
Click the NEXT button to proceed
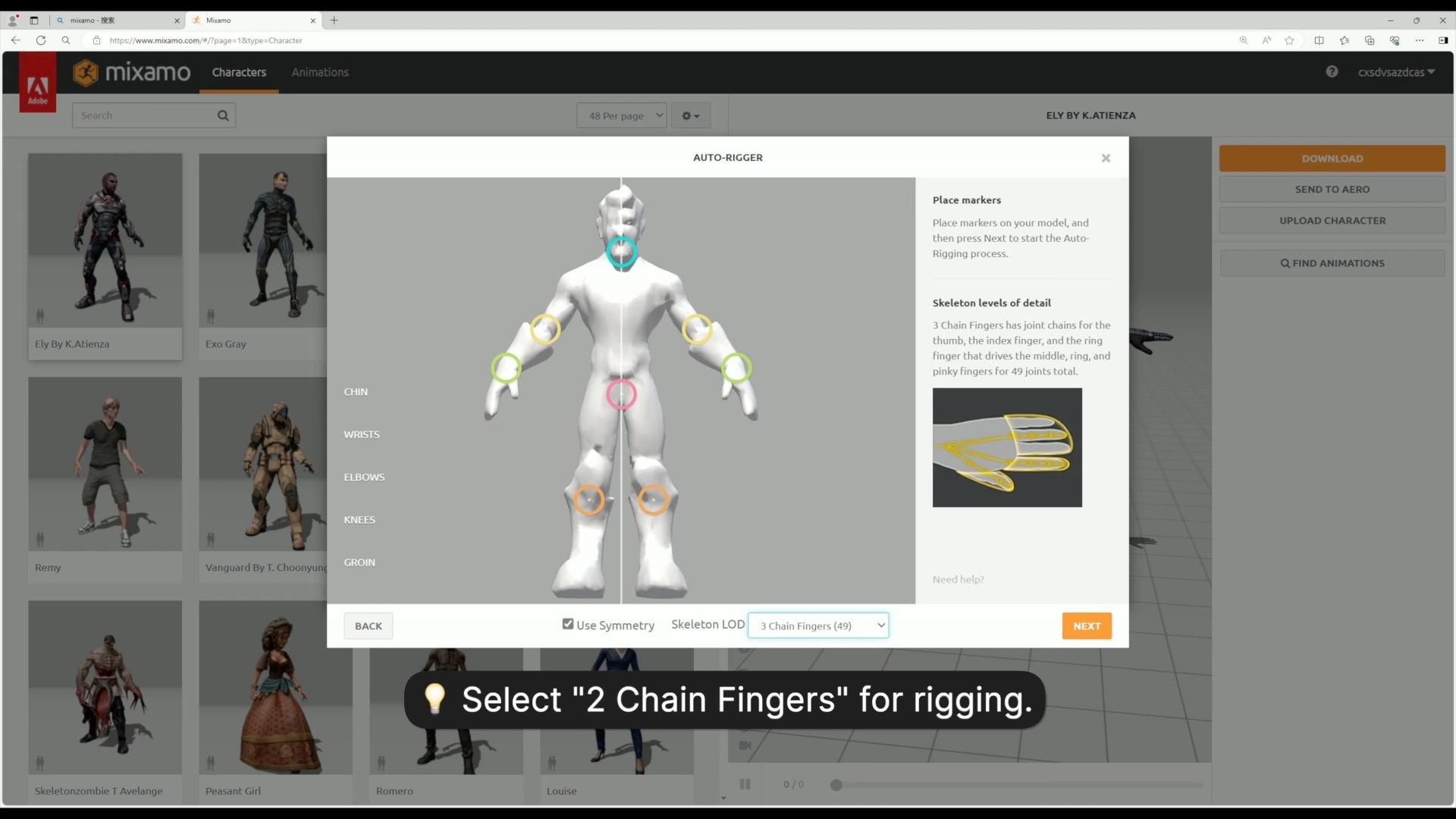1087,625
